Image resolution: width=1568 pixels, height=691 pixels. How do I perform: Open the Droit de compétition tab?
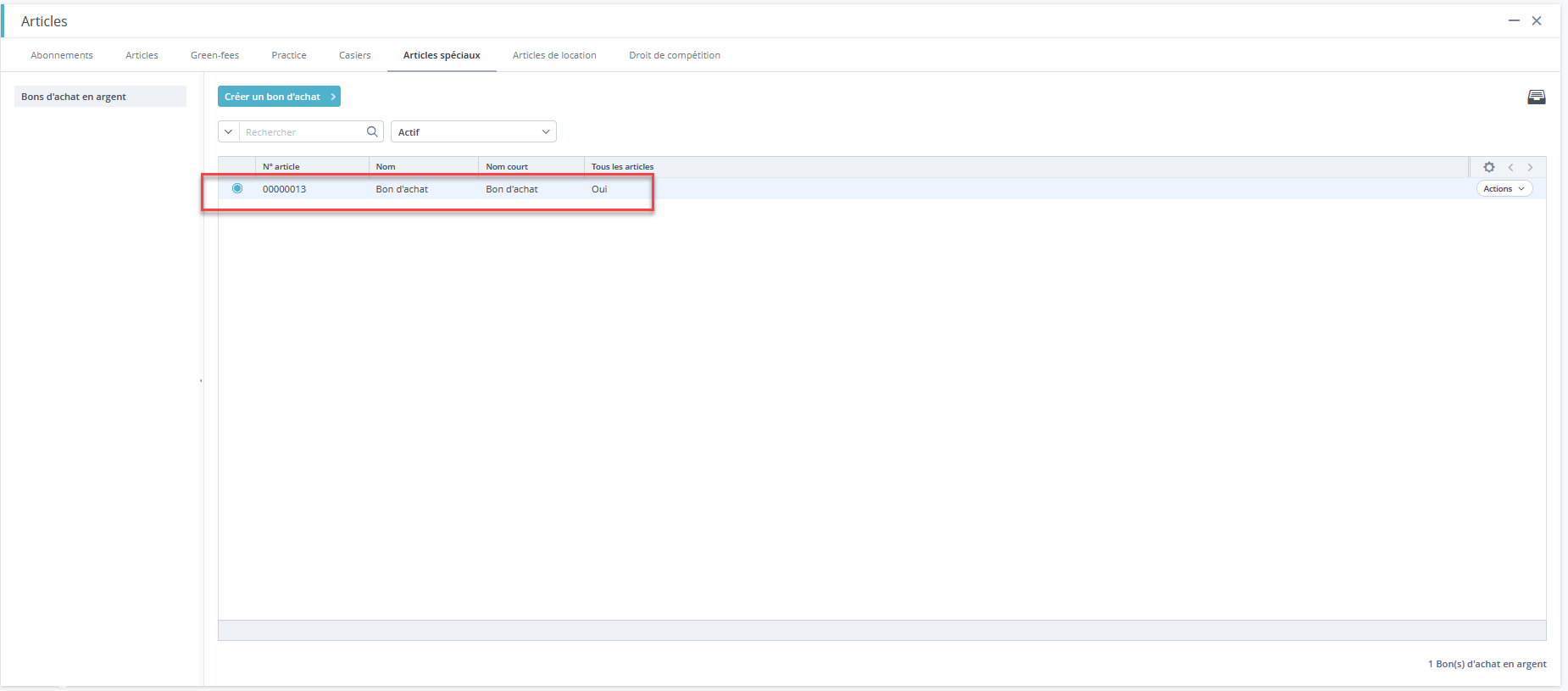(675, 55)
